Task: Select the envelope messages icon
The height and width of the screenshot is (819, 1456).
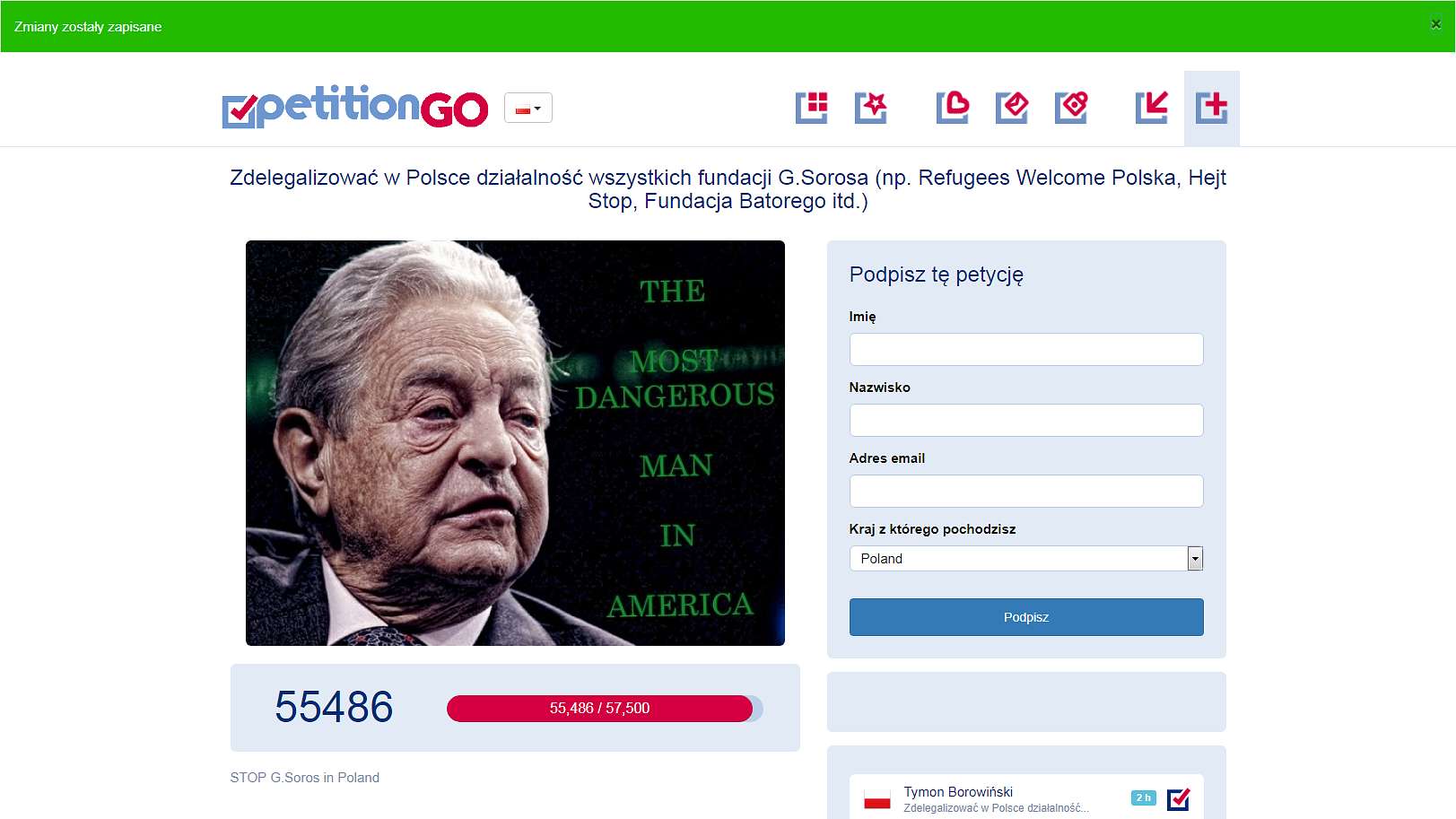Action: click(x=1012, y=108)
